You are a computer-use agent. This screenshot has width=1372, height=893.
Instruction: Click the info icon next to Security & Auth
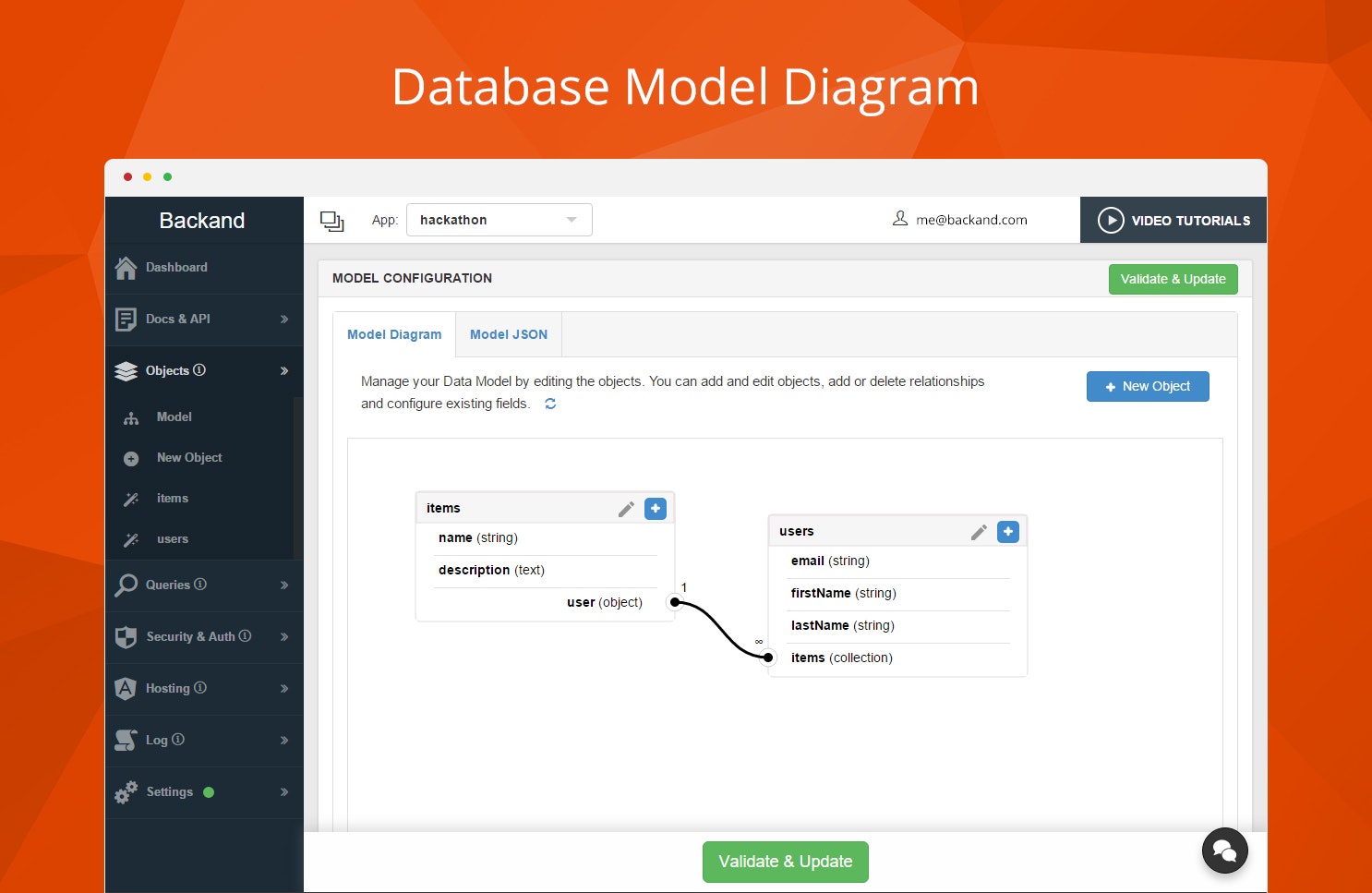click(x=245, y=636)
